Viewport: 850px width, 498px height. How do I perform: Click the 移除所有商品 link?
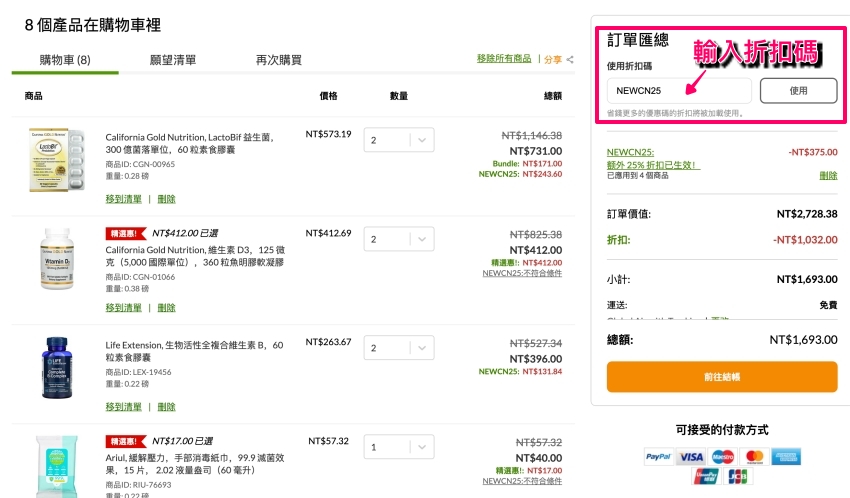(504, 60)
